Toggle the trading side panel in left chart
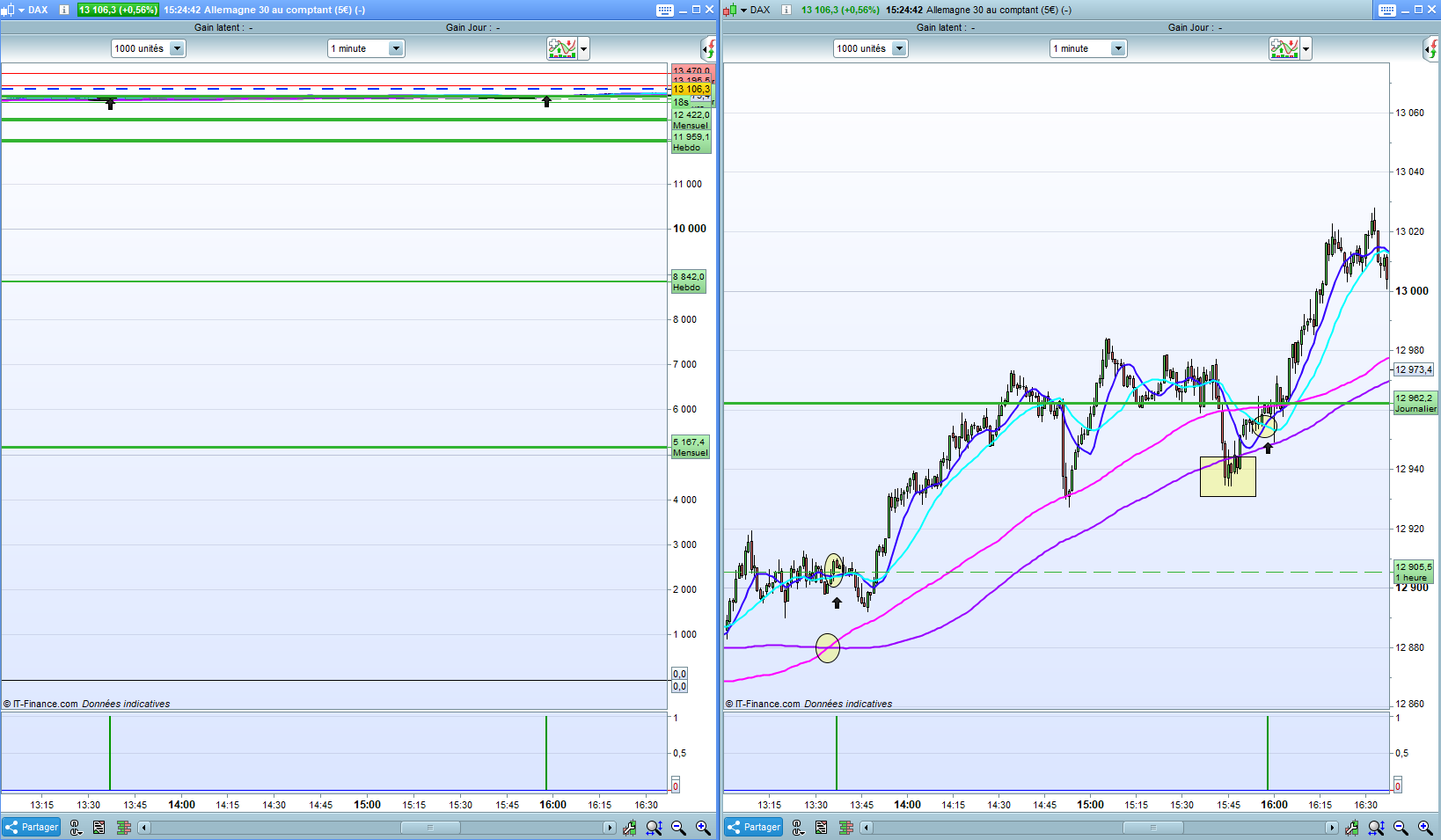The width and height of the screenshot is (1441, 840). point(708,48)
